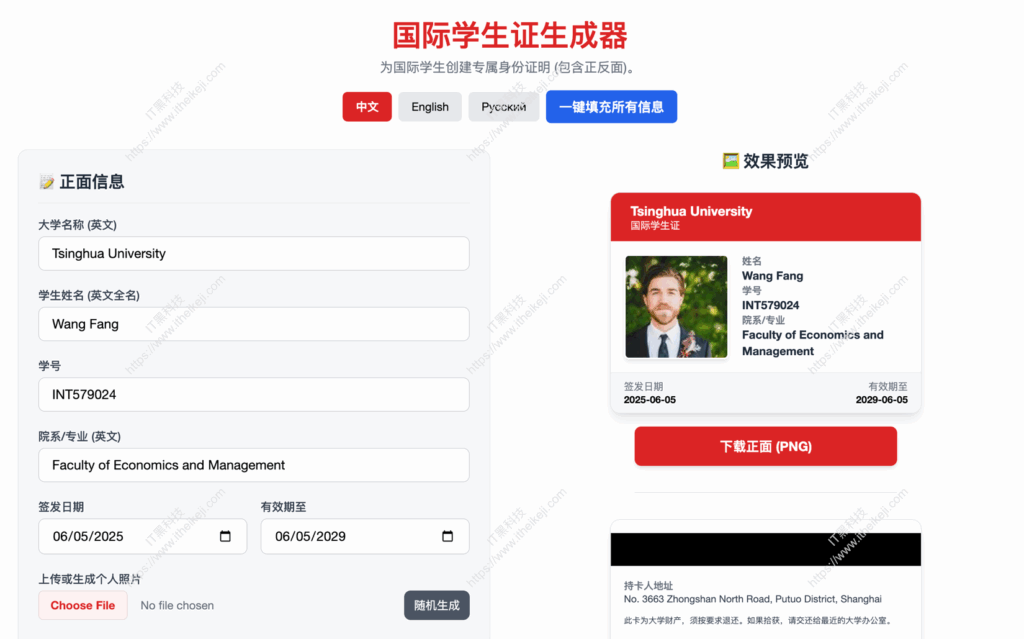Click 随机生成 to generate a random photo
The height and width of the screenshot is (639, 1024).
pyautogui.click(x=437, y=605)
